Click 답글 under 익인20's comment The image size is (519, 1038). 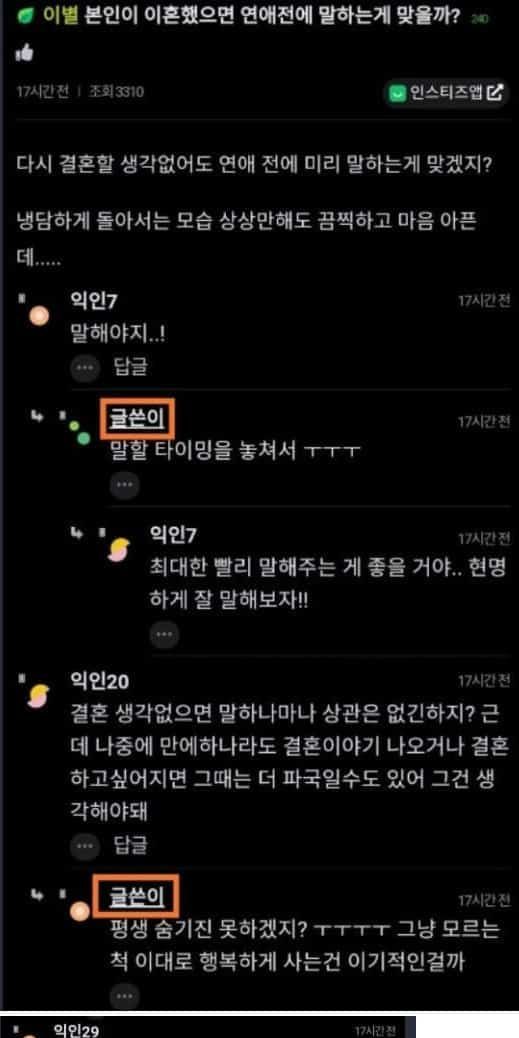coord(130,845)
